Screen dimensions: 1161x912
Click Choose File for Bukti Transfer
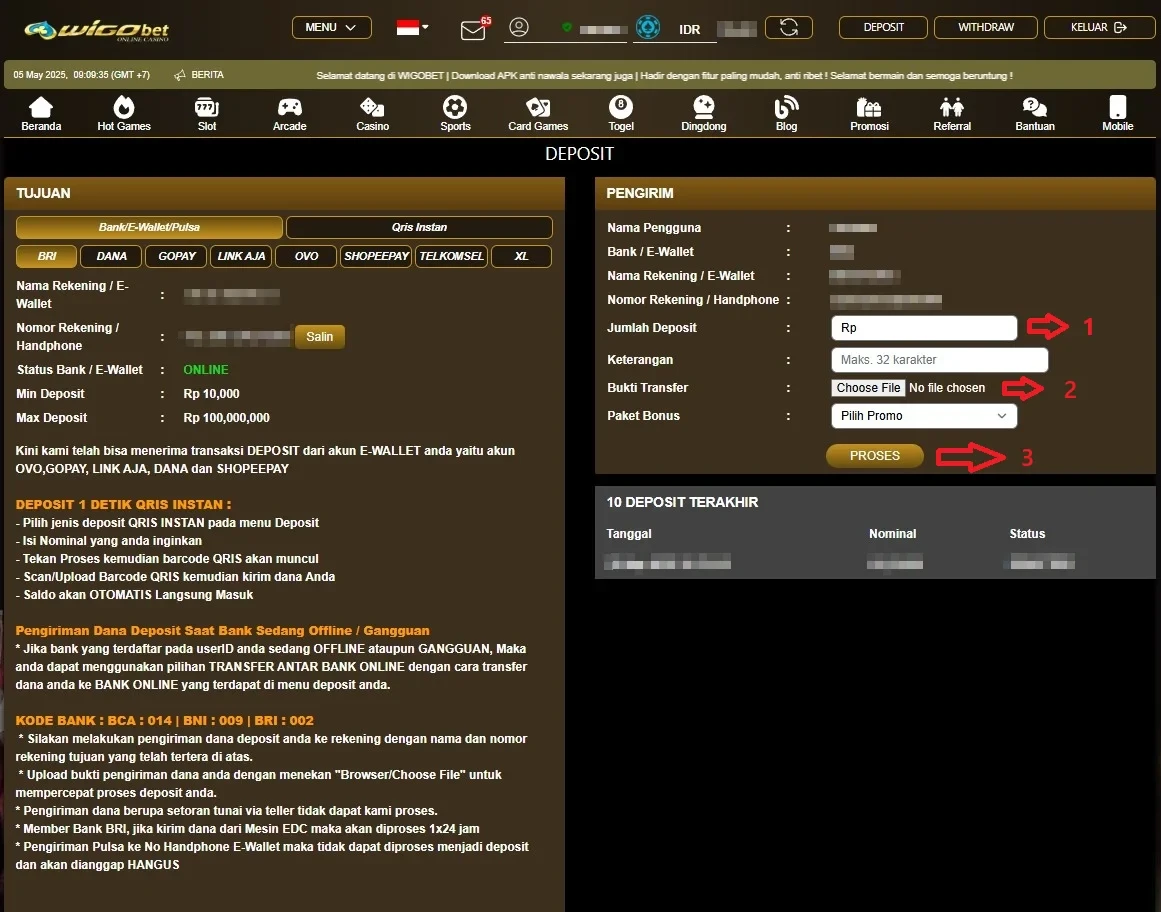pyautogui.click(x=868, y=388)
